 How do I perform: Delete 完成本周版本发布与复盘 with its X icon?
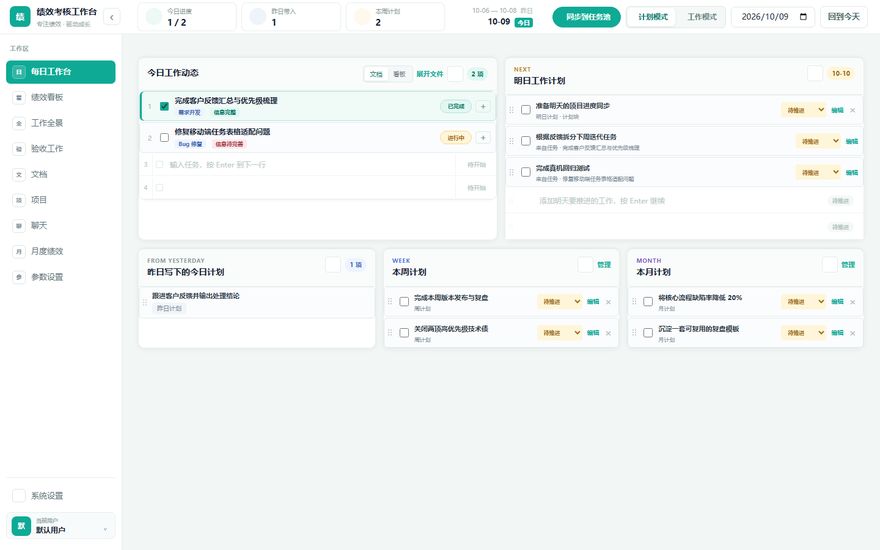(608, 302)
